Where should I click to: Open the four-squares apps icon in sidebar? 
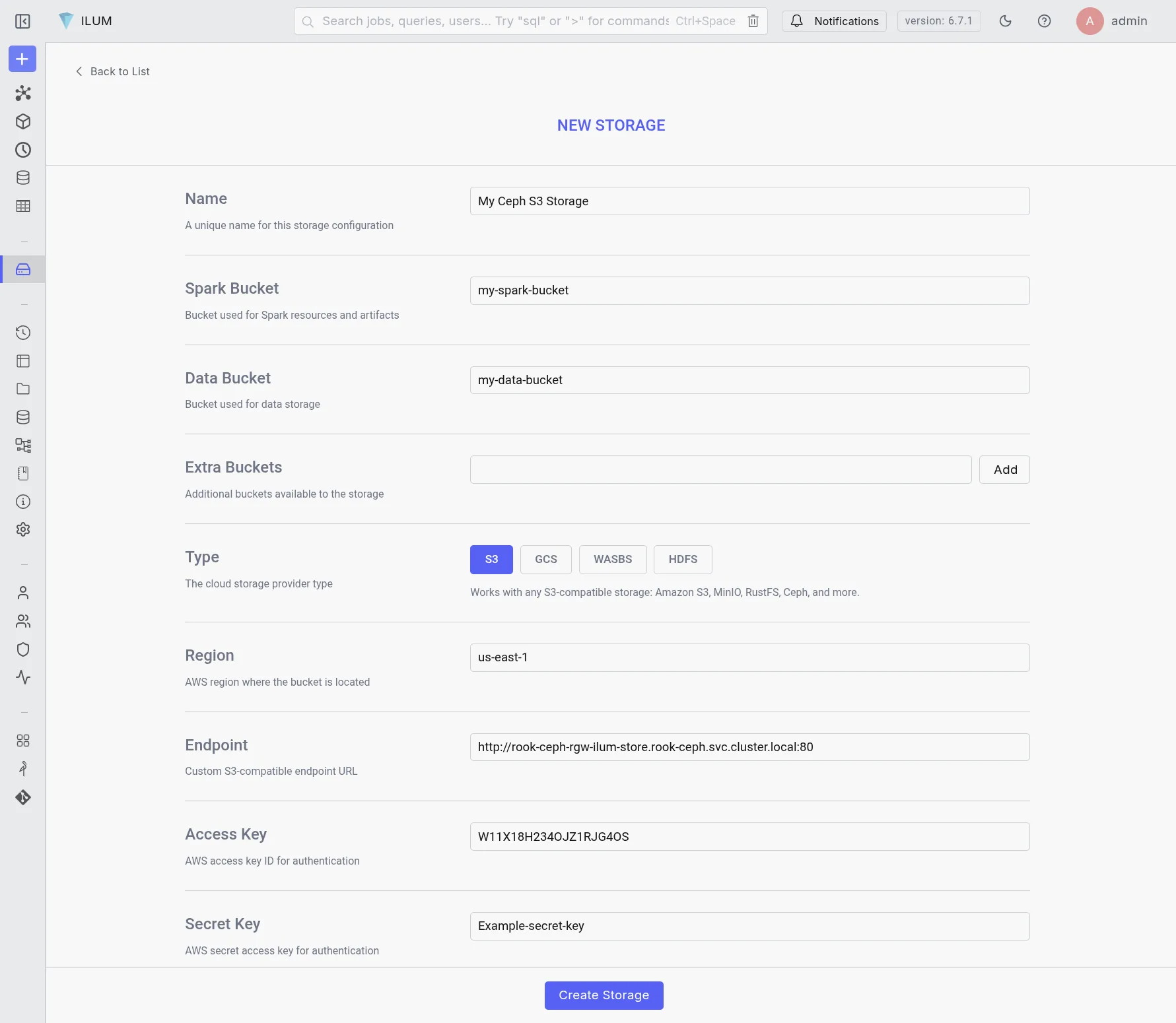(23, 741)
